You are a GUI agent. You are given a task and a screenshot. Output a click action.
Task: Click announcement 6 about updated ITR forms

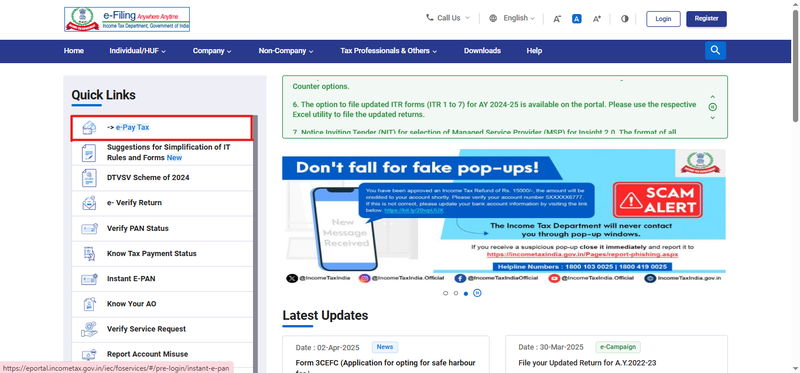[494, 109]
